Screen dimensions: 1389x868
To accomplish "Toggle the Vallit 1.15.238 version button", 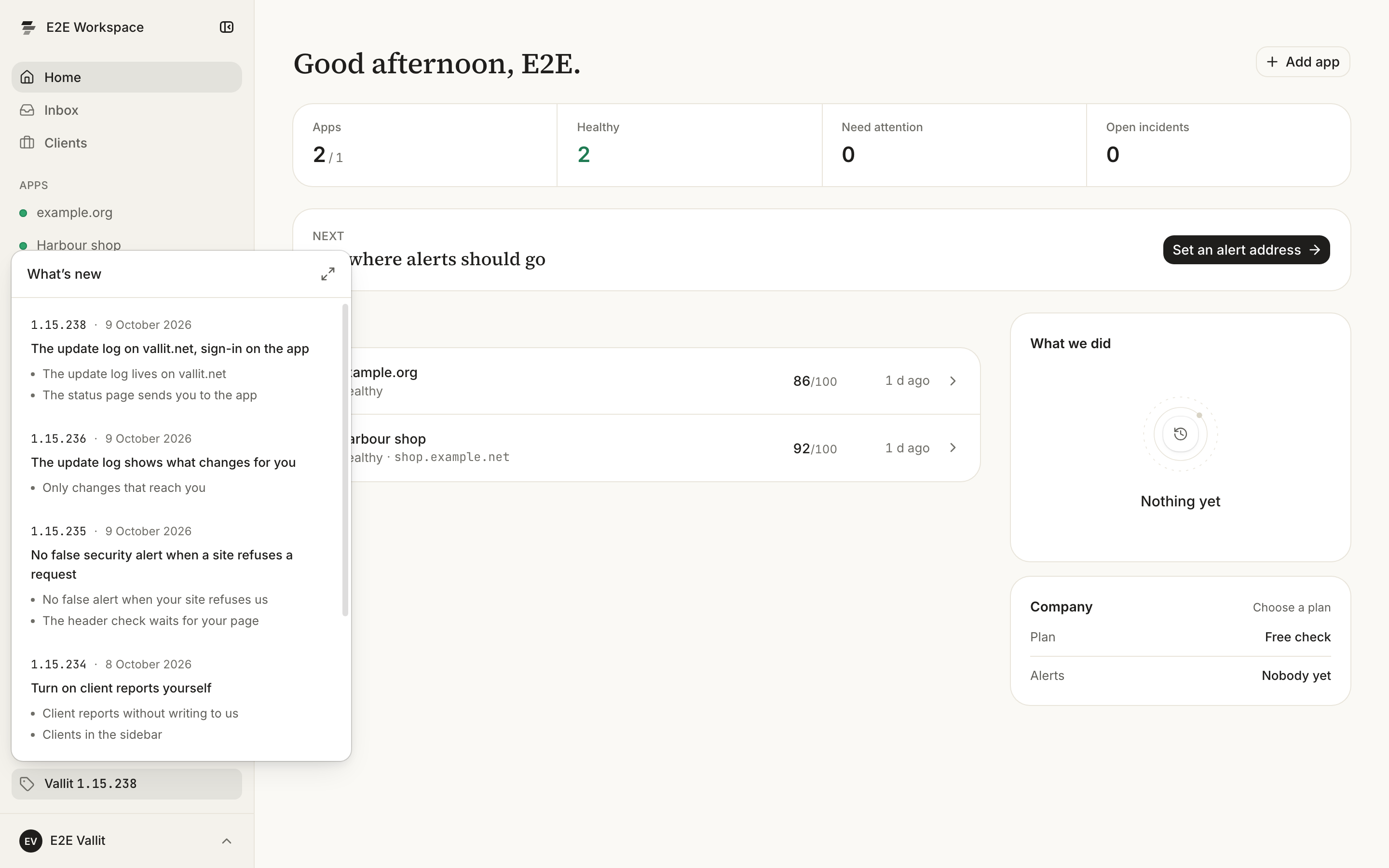I will pos(127,784).
